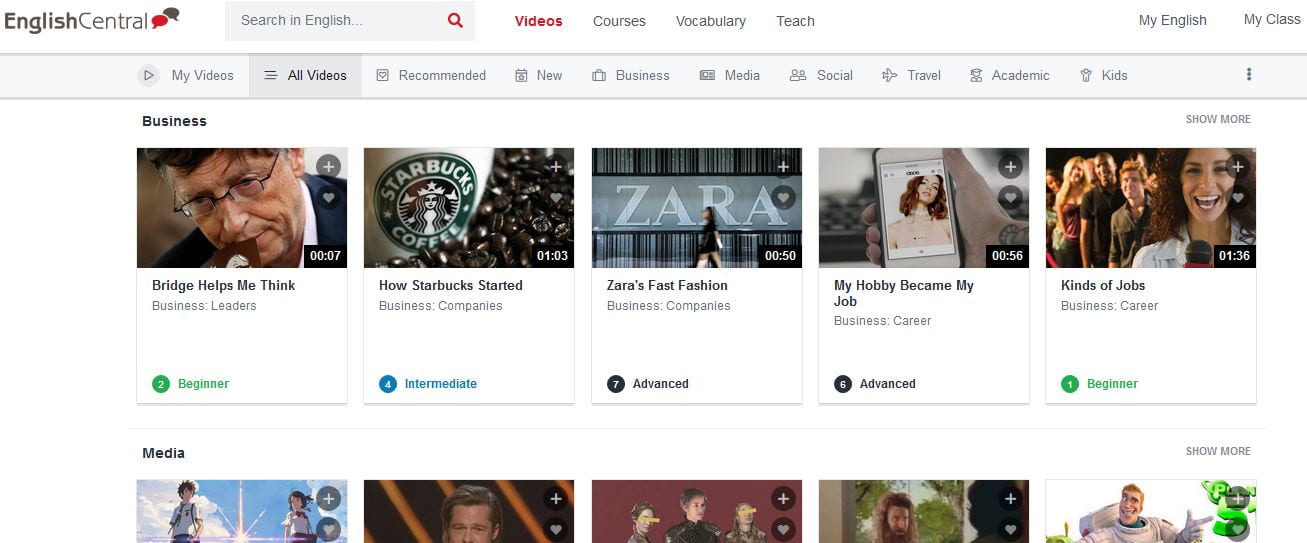Switch to the All Videos tab

[x=305, y=75]
